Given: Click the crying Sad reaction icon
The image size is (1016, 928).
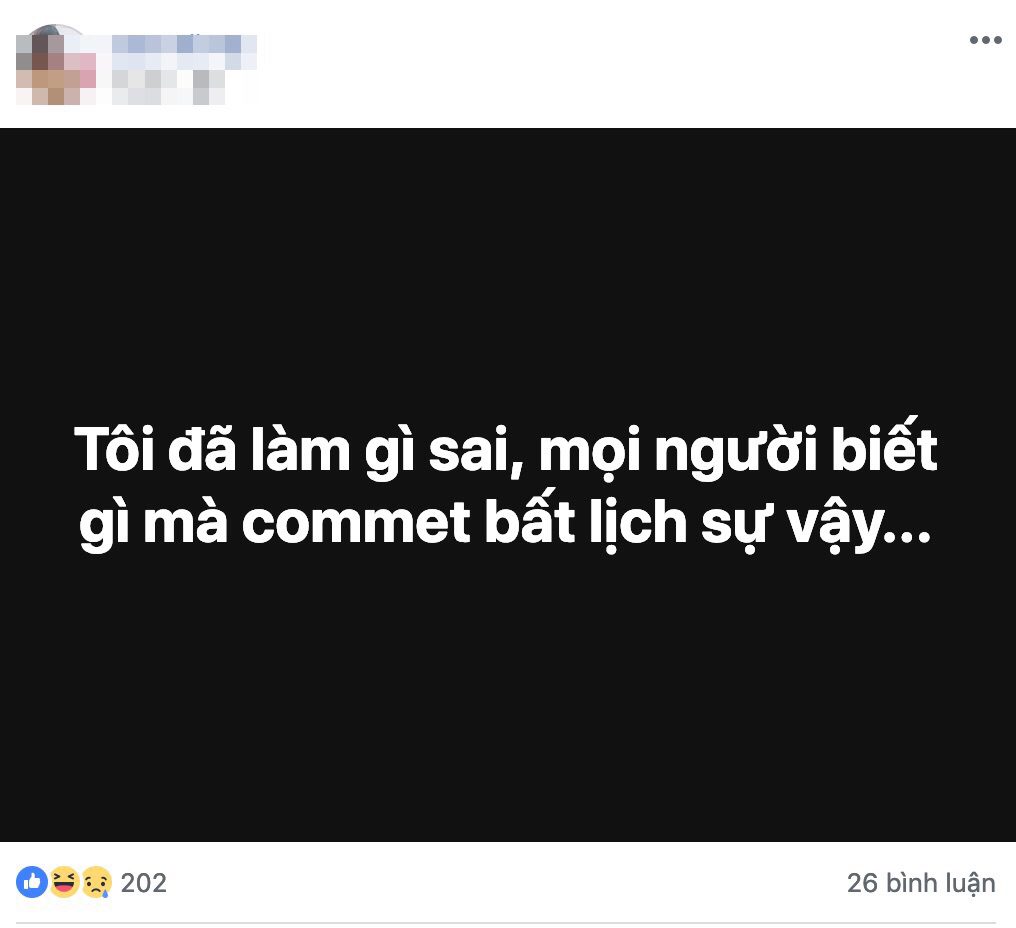Looking at the screenshot, I should pos(97,882).
